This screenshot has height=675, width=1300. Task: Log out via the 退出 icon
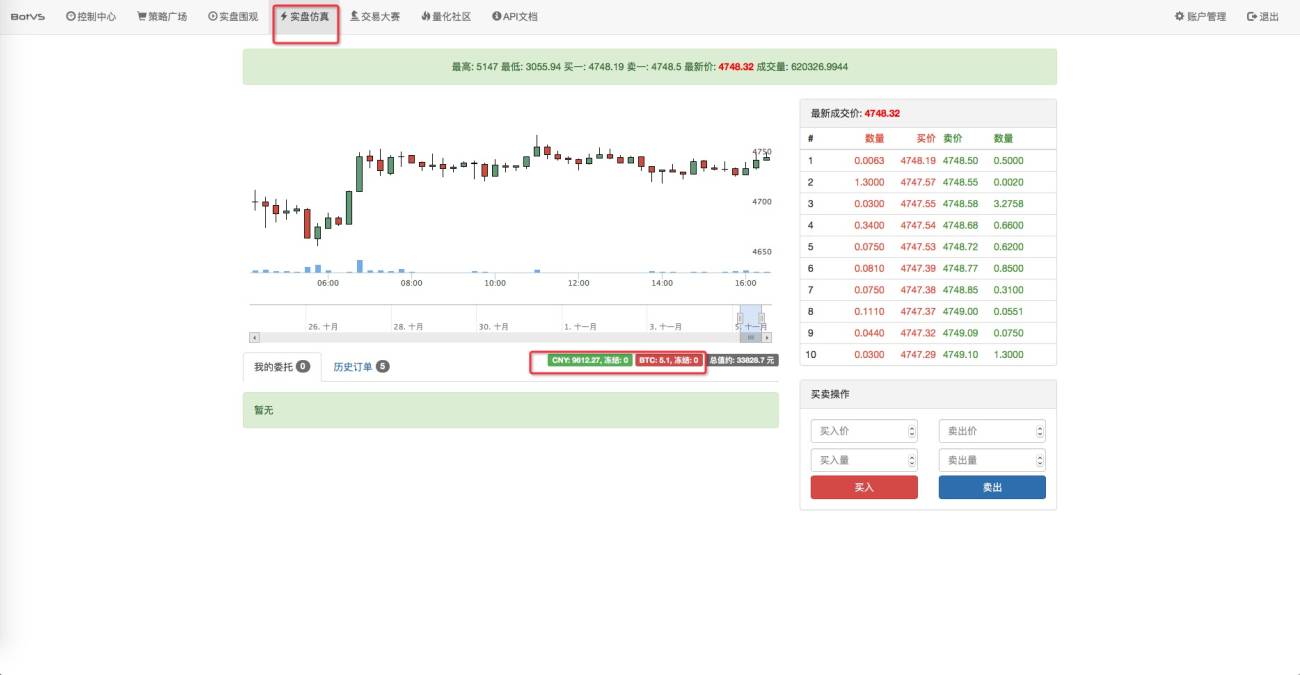pyautogui.click(x=1263, y=17)
